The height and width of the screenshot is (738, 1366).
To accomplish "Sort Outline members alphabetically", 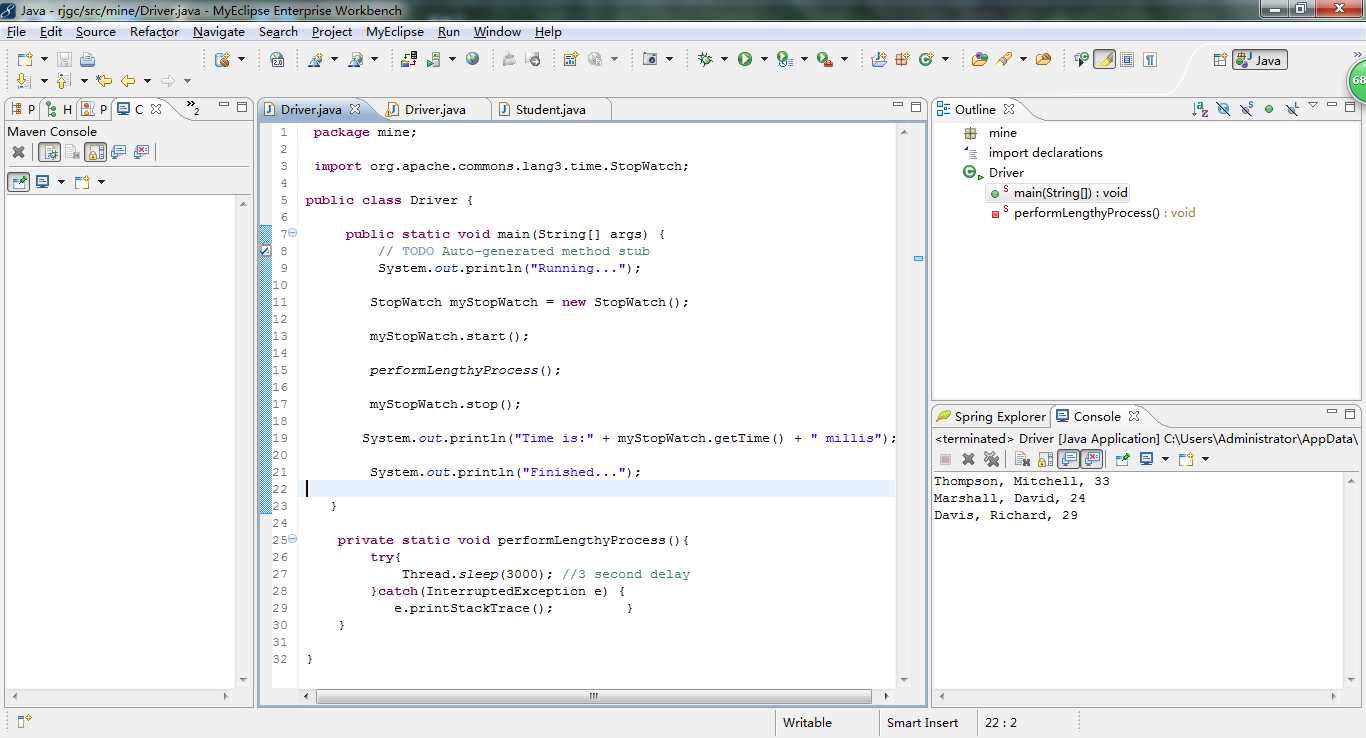I will (1200, 109).
